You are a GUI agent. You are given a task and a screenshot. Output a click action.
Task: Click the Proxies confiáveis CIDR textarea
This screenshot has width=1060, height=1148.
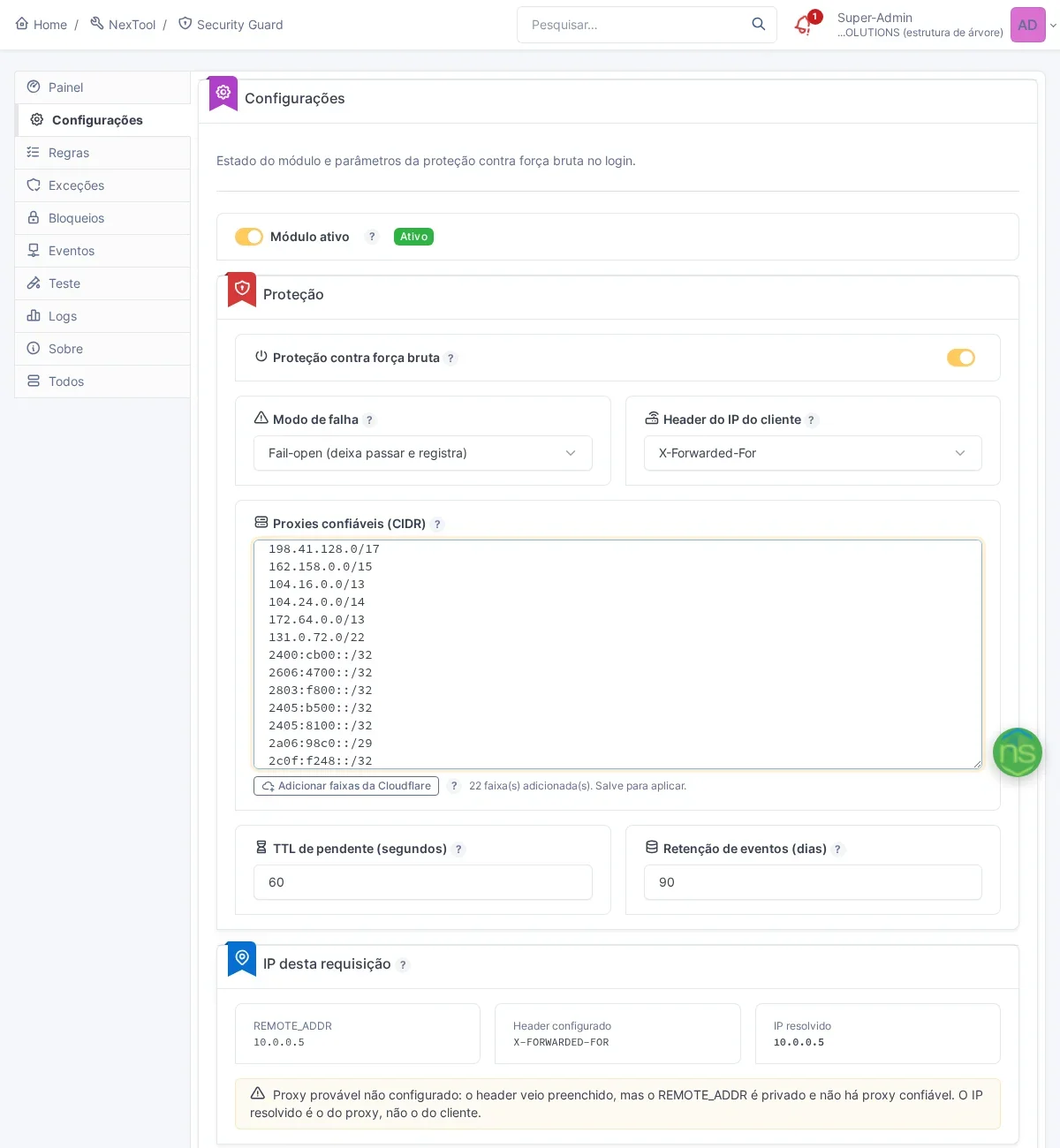point(617,654)
